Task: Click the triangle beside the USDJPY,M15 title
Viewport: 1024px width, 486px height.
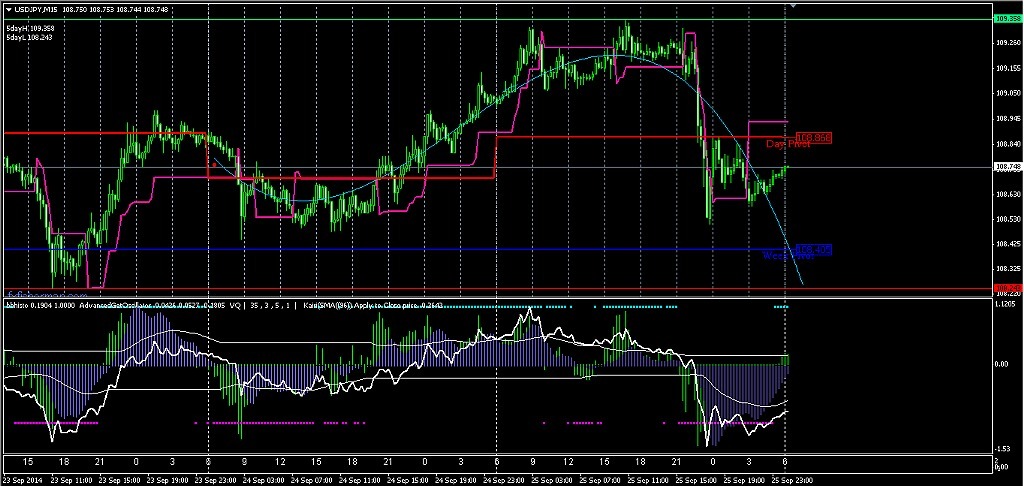Action: click(x=9, y=10)
